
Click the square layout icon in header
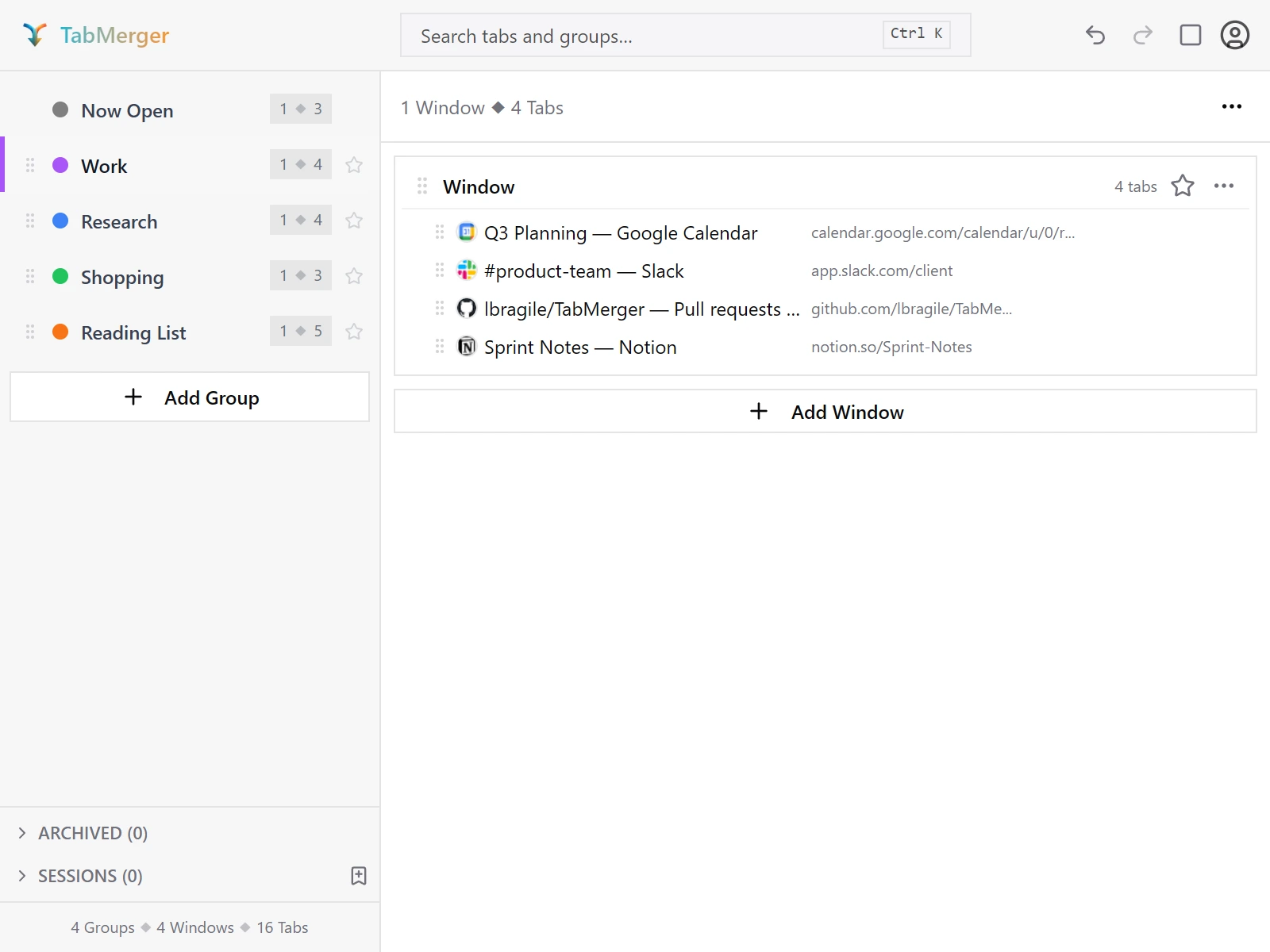(x=1191, y=35)
